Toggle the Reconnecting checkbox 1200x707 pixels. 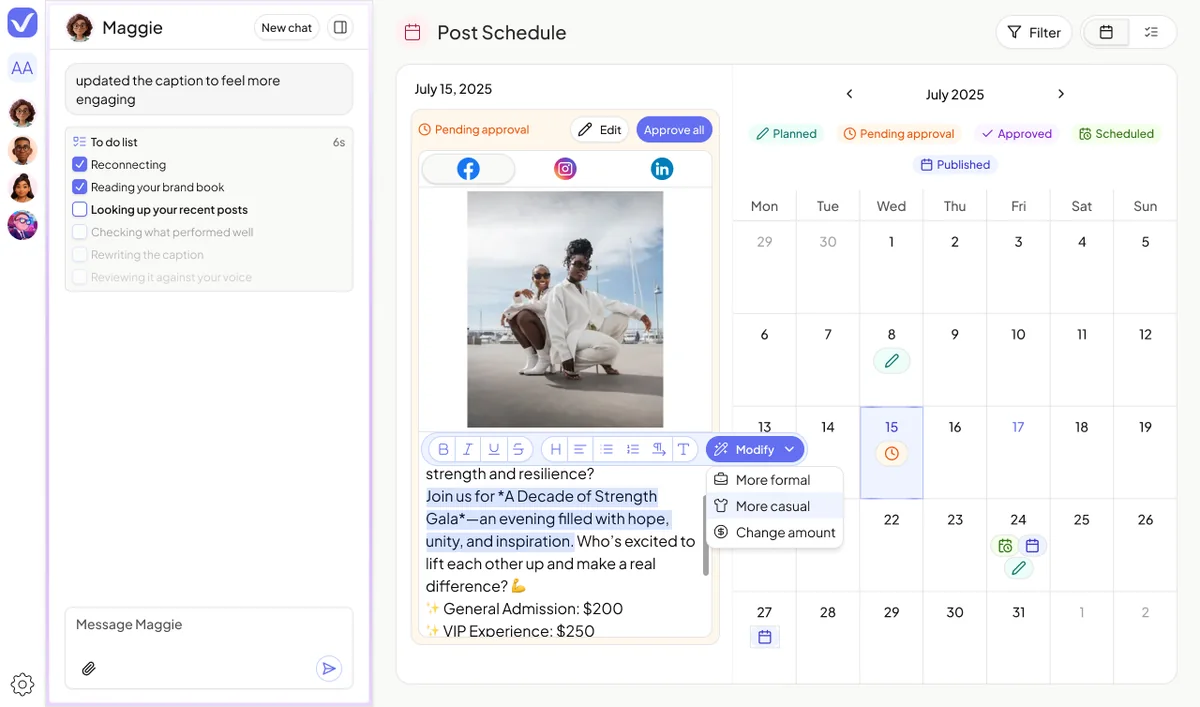[x=80, y=164]
